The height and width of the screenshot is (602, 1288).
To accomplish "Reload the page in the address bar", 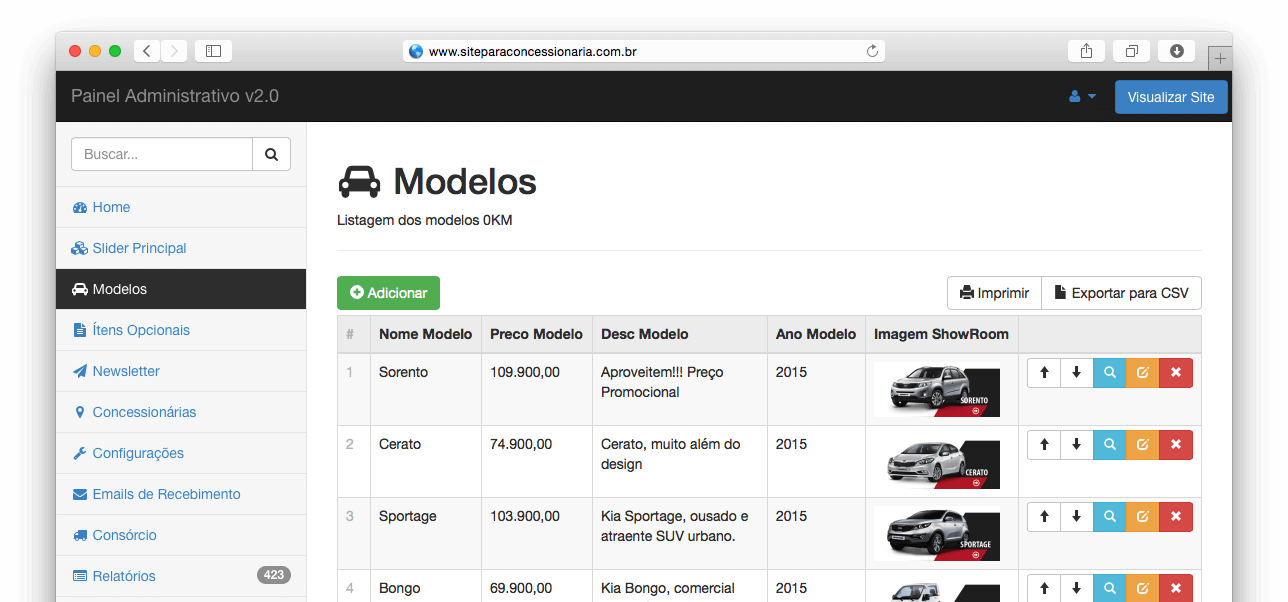I will click(x=872, y=51).
